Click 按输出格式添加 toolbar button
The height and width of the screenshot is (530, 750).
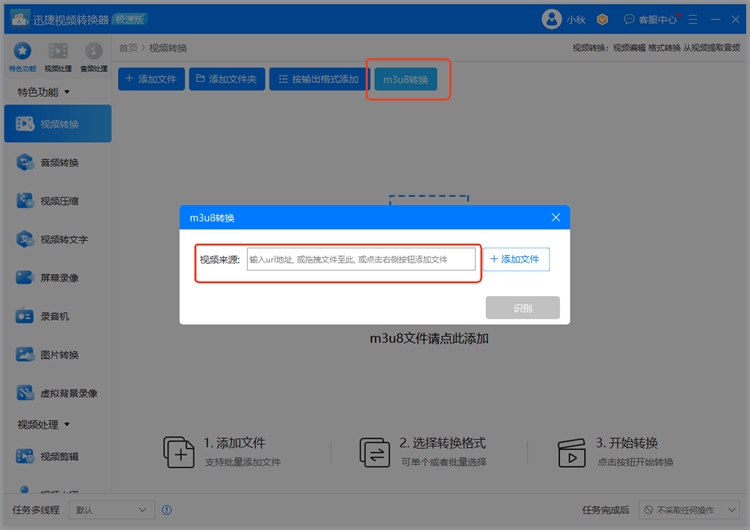[x=319, y=79]
